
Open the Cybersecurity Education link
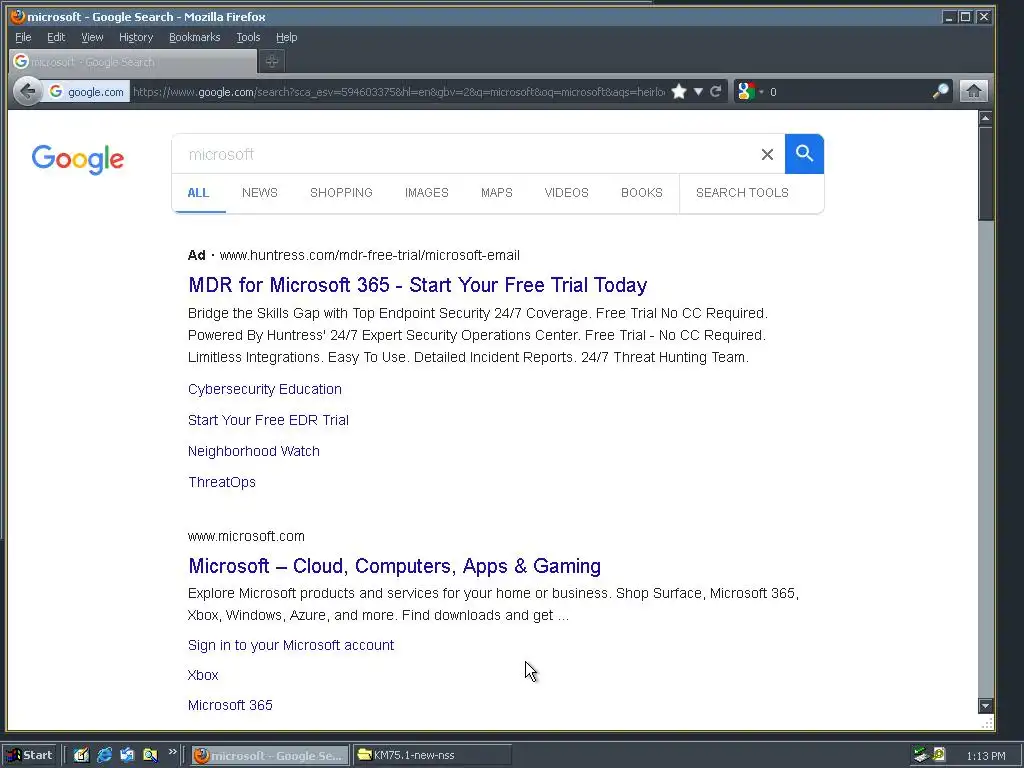(264, 389)
